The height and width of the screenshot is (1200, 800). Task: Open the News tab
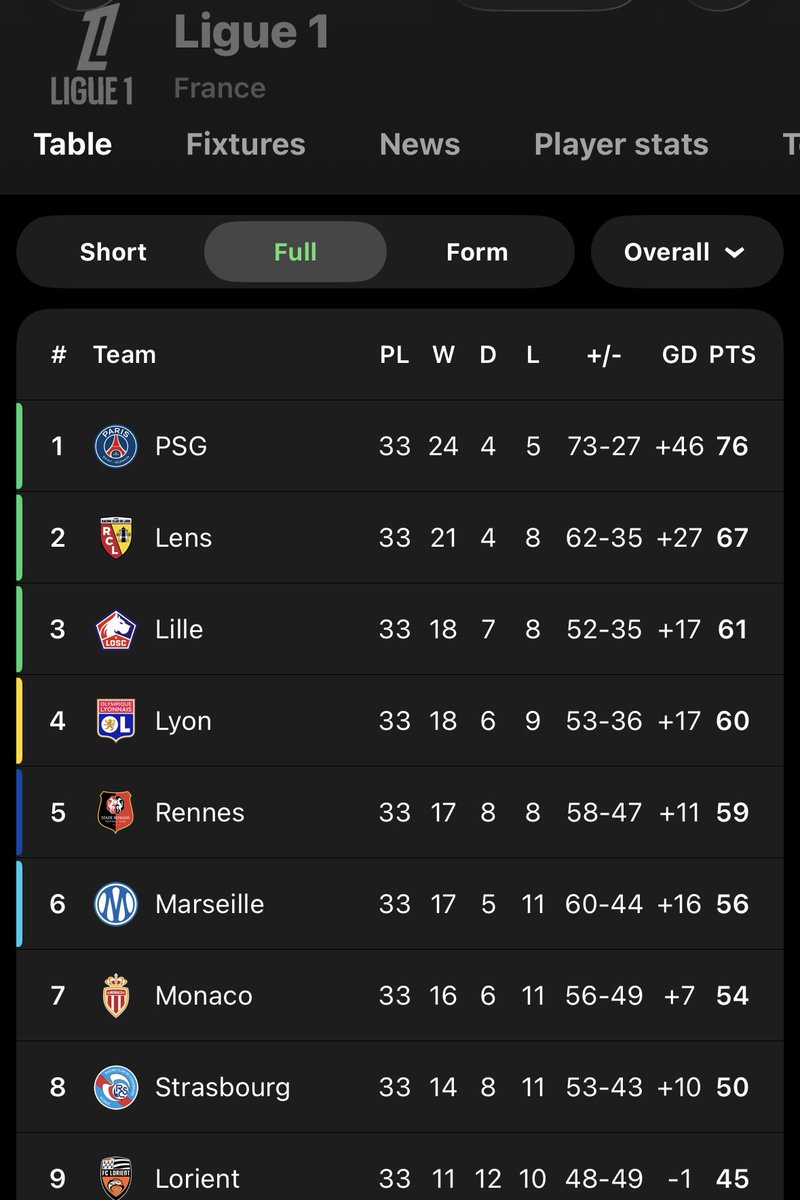tap(420, 144)
